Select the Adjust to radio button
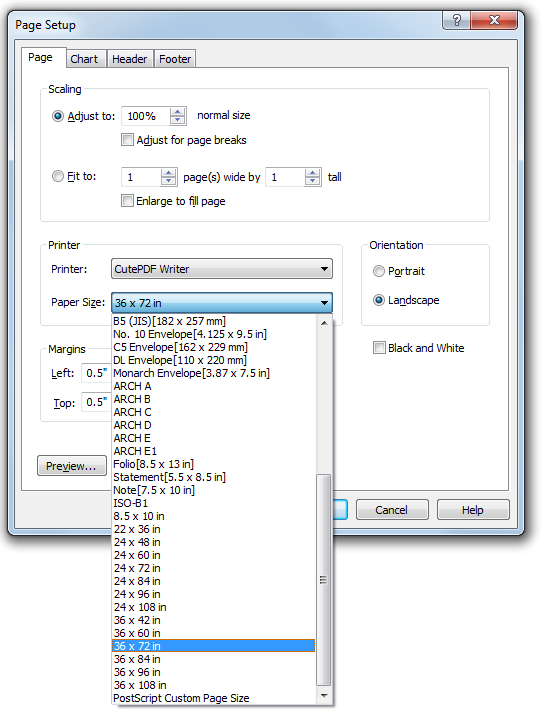This screenshot has height=713, width=543. click(x=58, y=116)
